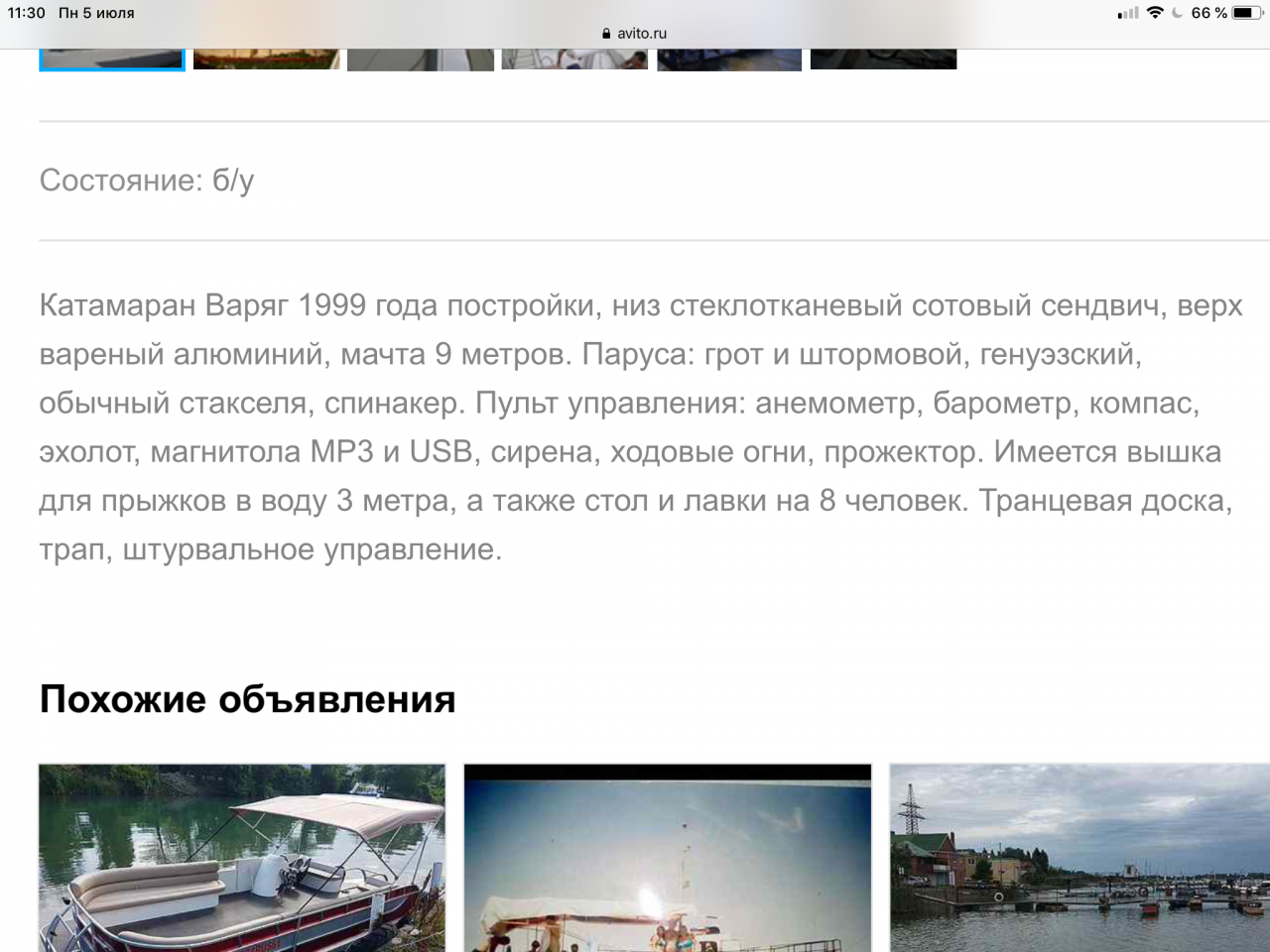1270x952 pixels.
Task: Open the similar listing showing the marina
Action: point(1079,858)
